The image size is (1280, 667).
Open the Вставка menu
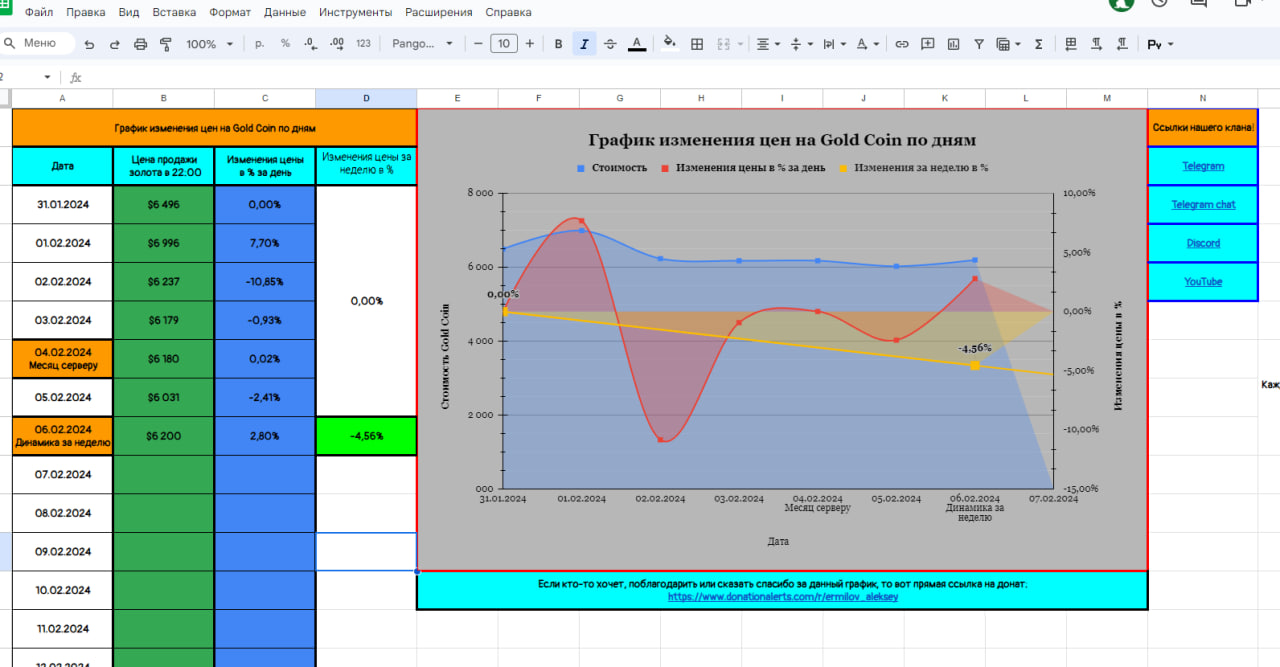[174, 13]
